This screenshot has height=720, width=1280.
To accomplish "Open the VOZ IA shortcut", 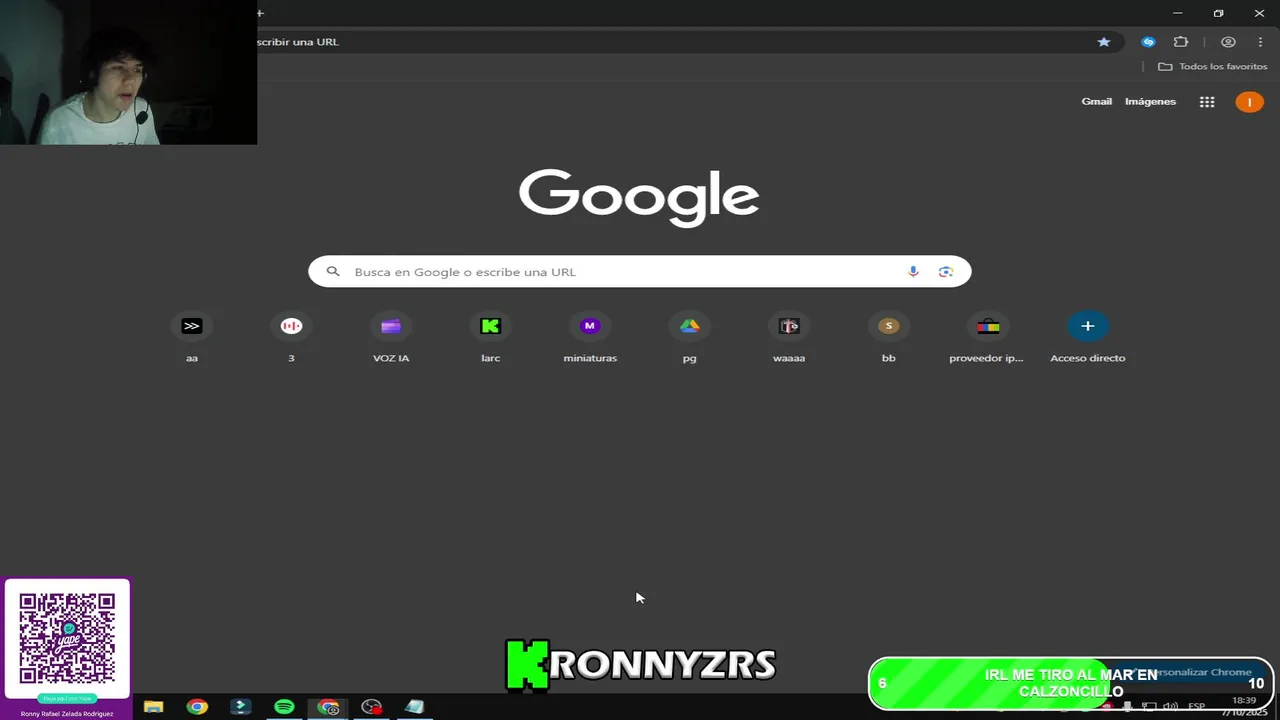I will [391, 338].
